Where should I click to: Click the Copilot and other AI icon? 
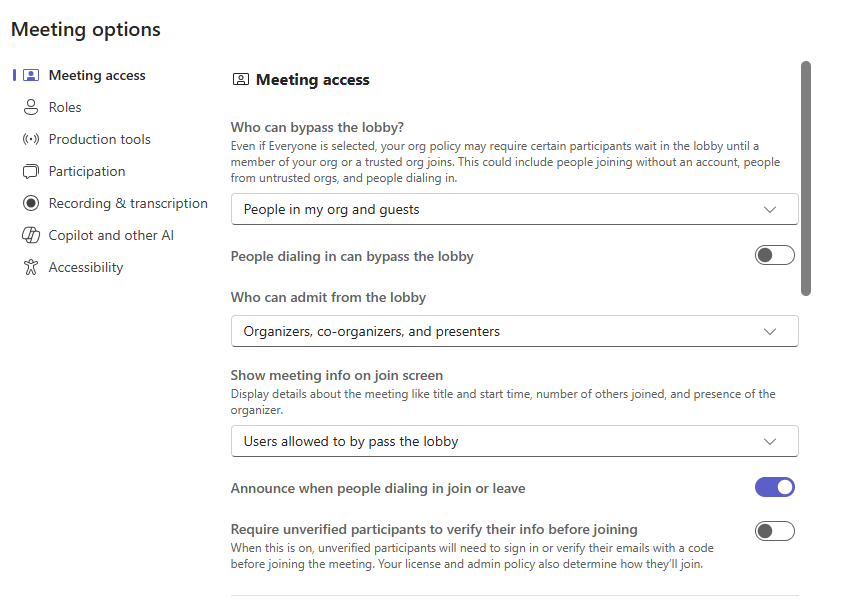[31, 235]
